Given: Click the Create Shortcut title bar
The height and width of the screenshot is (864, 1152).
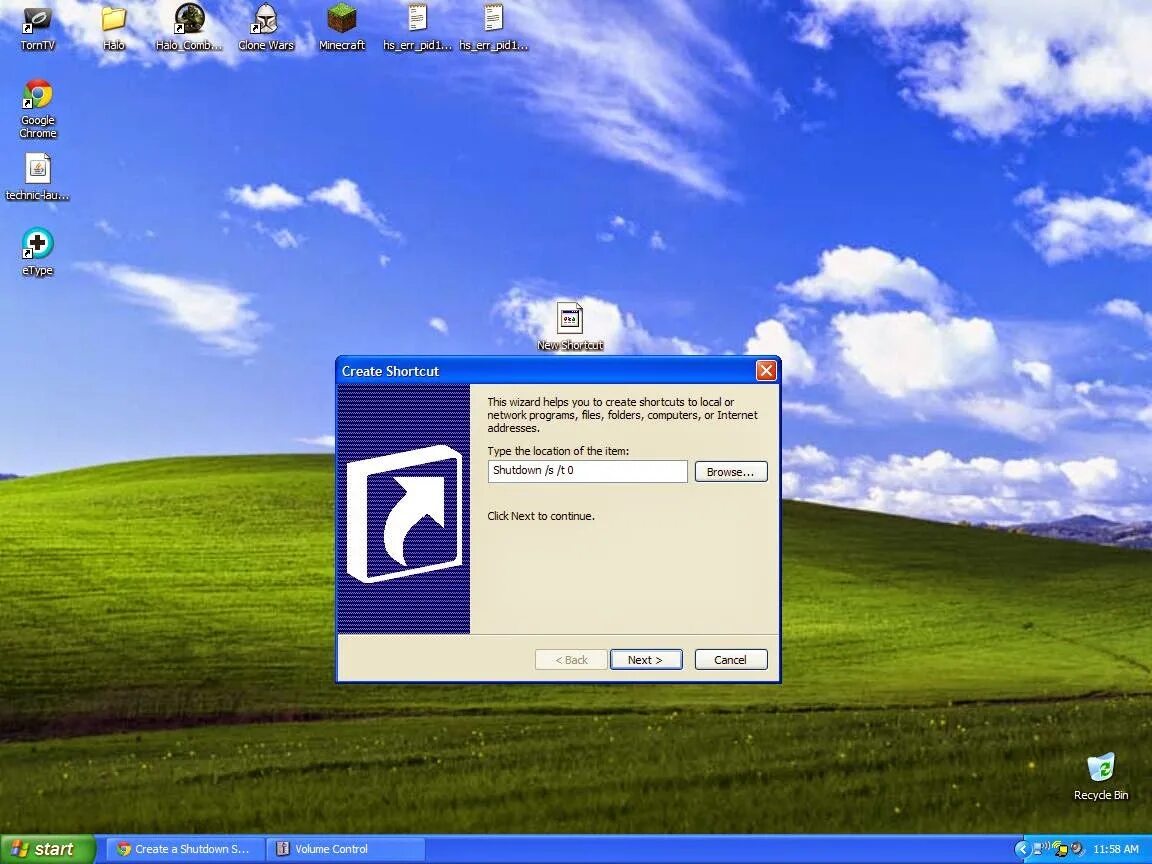Looking at the screenshot, I should pyautogui.click(x=544, y=371).
